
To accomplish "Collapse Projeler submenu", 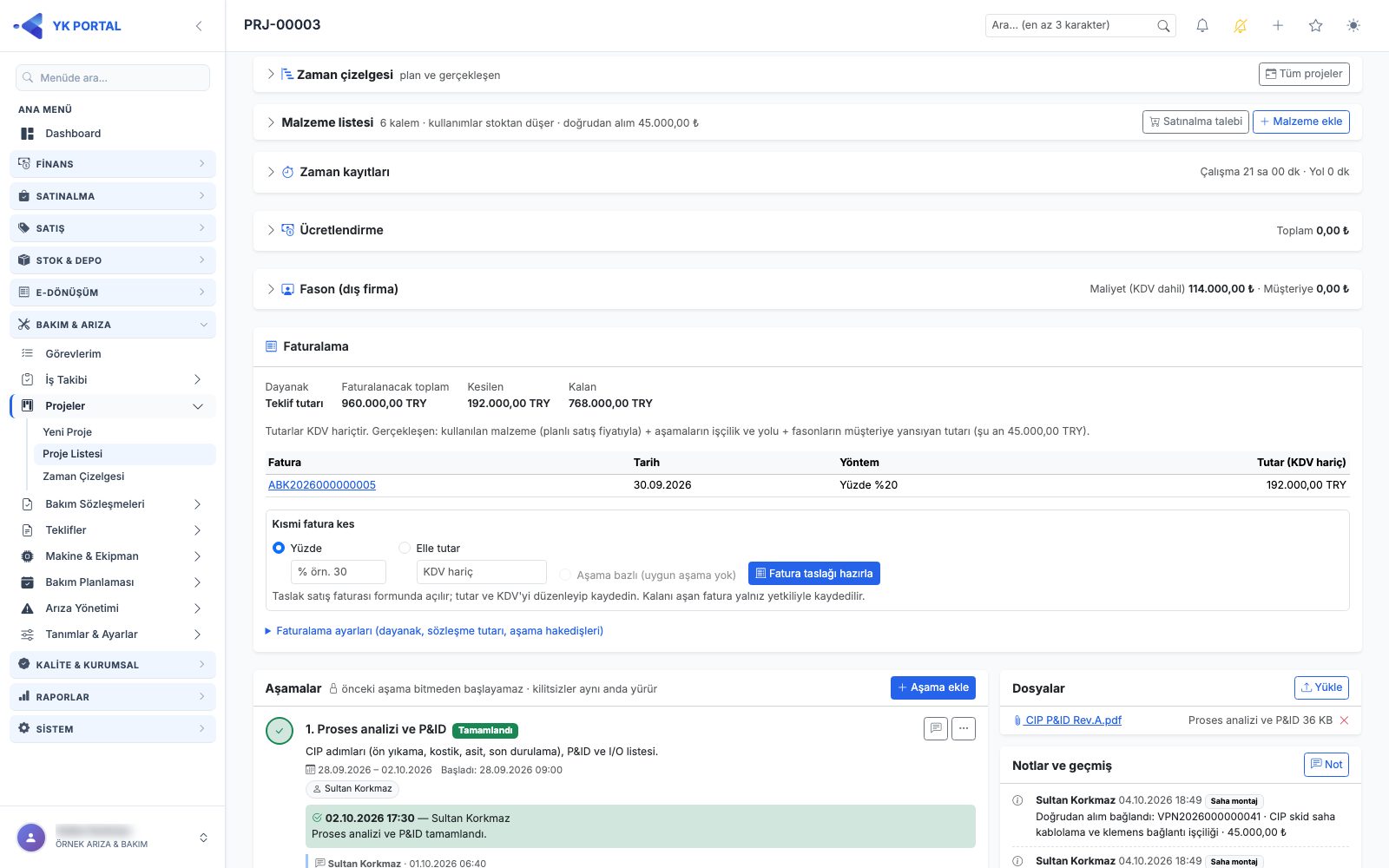I will tap(198, 406).
